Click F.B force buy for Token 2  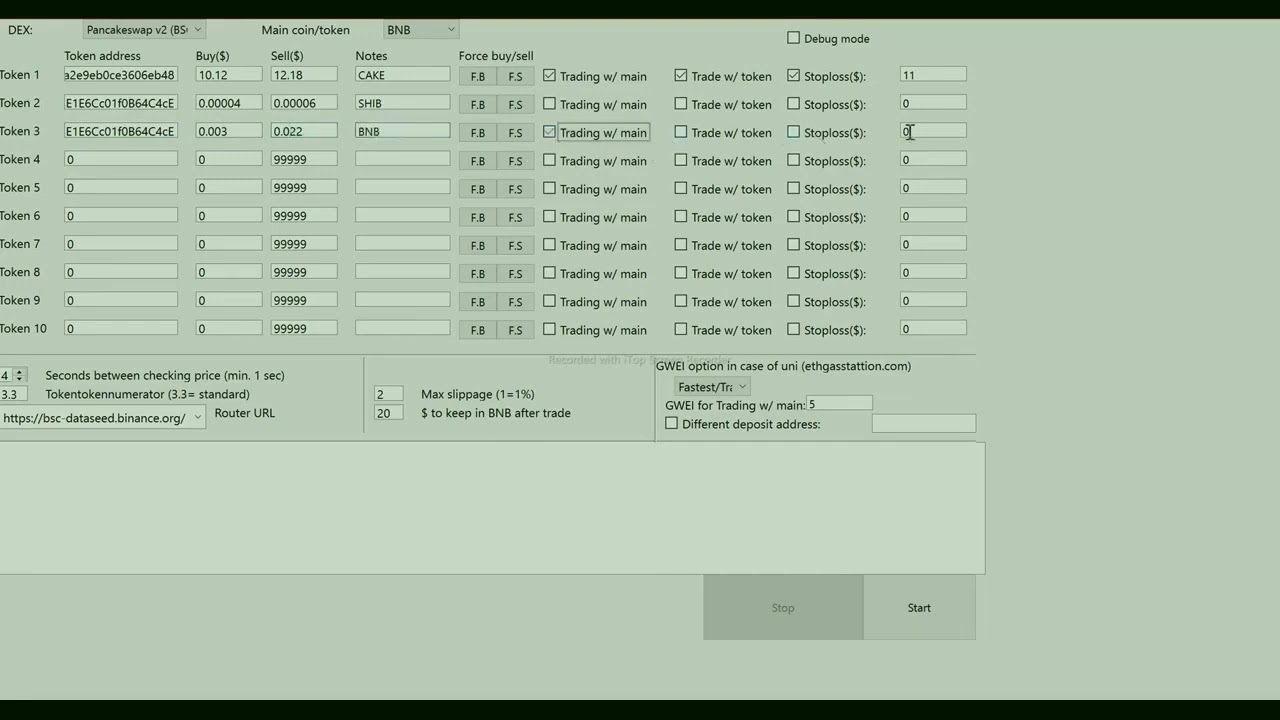point(478,104)
